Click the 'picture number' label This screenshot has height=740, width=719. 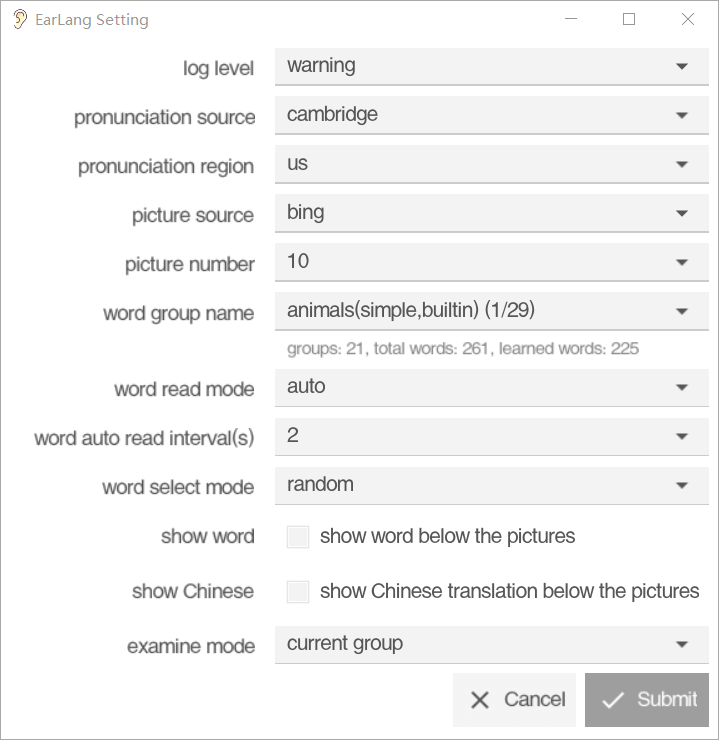point(190,264)
